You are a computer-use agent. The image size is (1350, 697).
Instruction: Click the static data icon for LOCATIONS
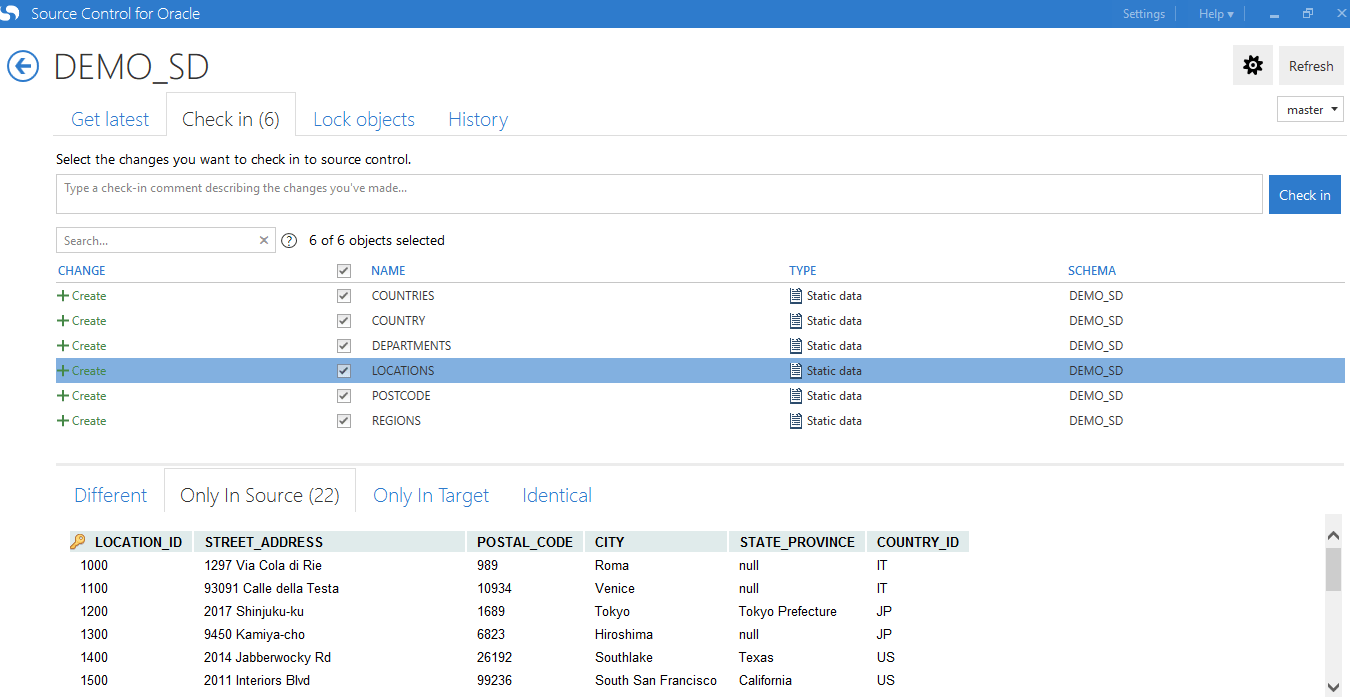point(796,371)
